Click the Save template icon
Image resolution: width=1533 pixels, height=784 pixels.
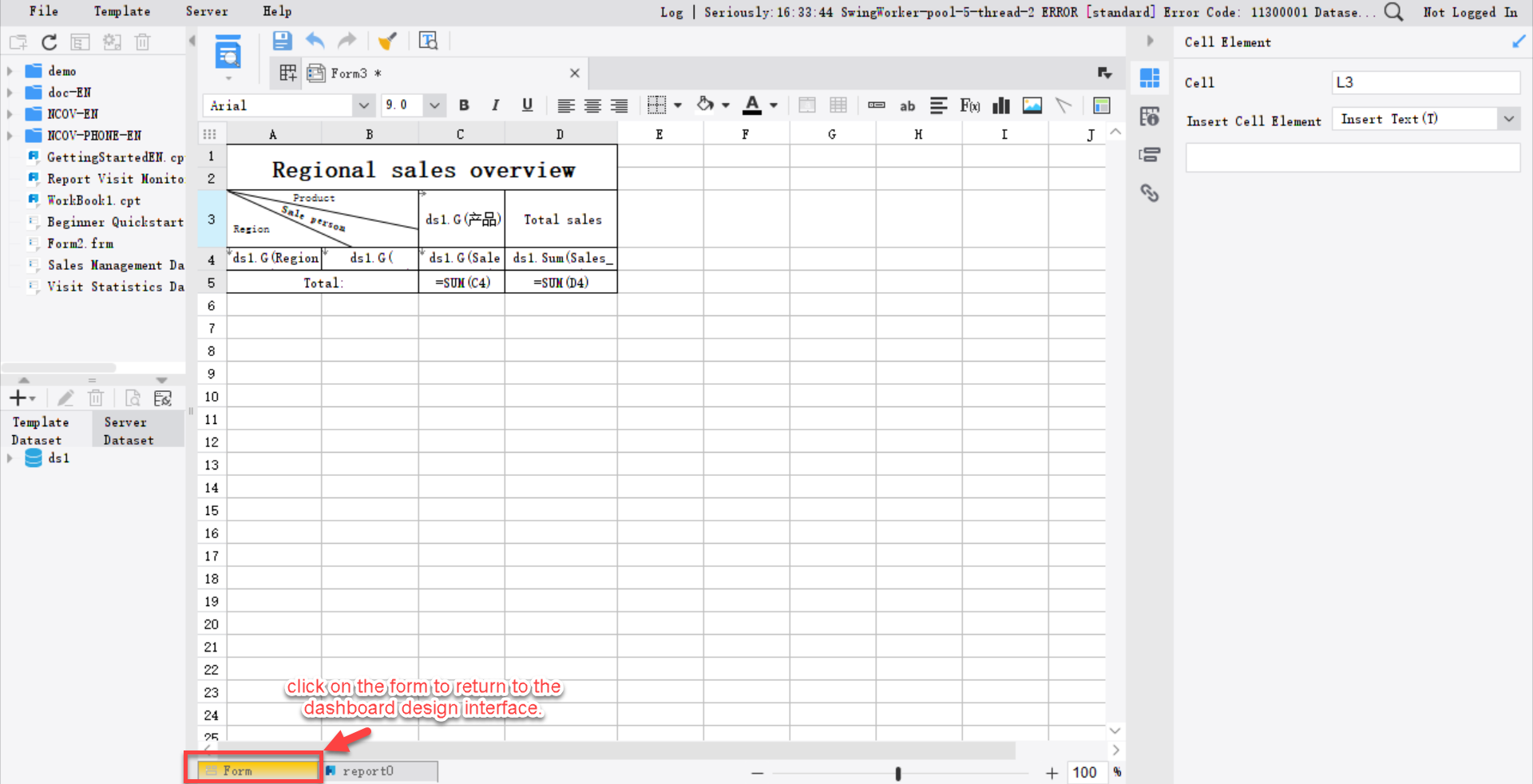[x=282, y=41]
